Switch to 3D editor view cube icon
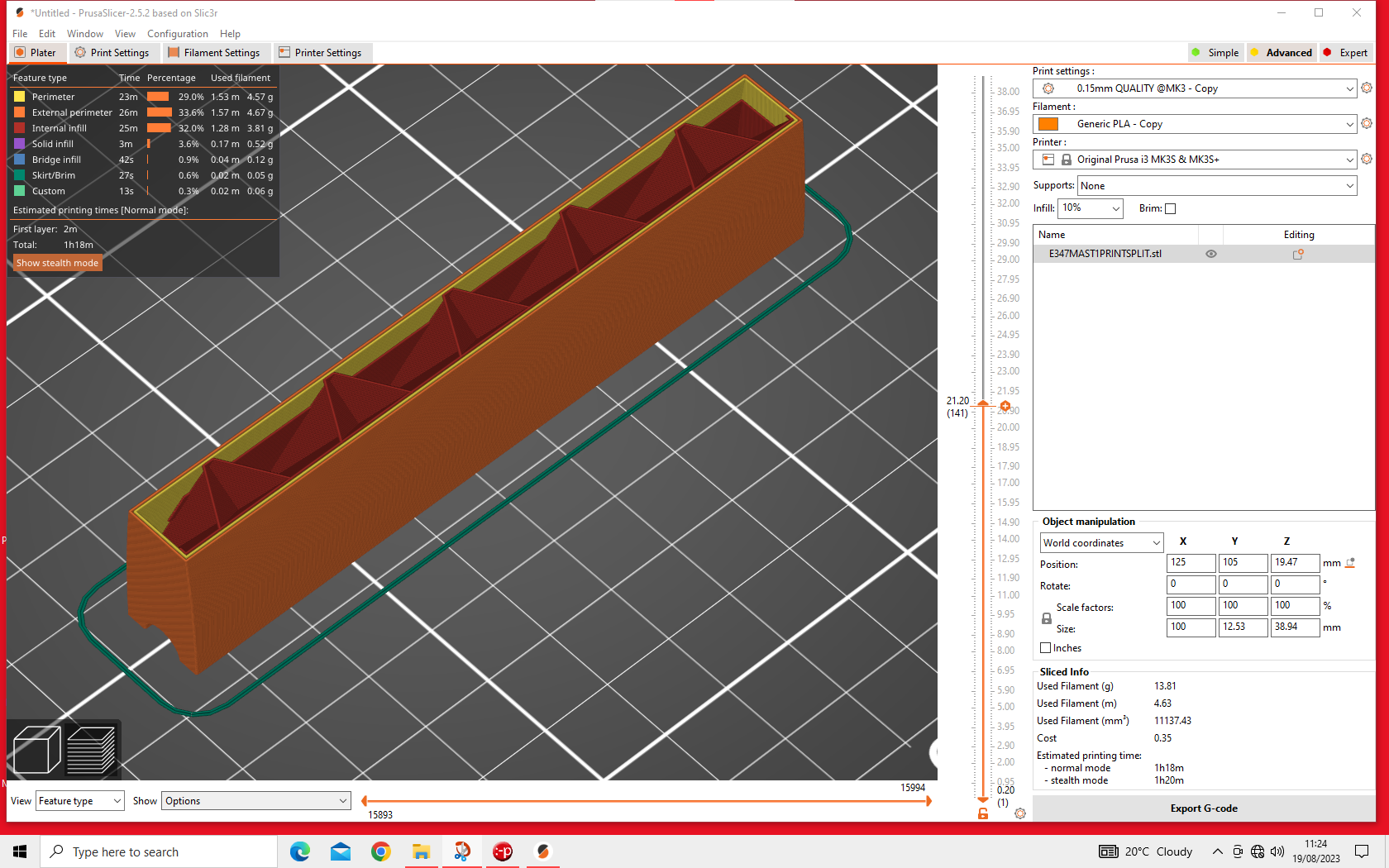The height and width of the screenshot is (868, 1389). point(37,749)
